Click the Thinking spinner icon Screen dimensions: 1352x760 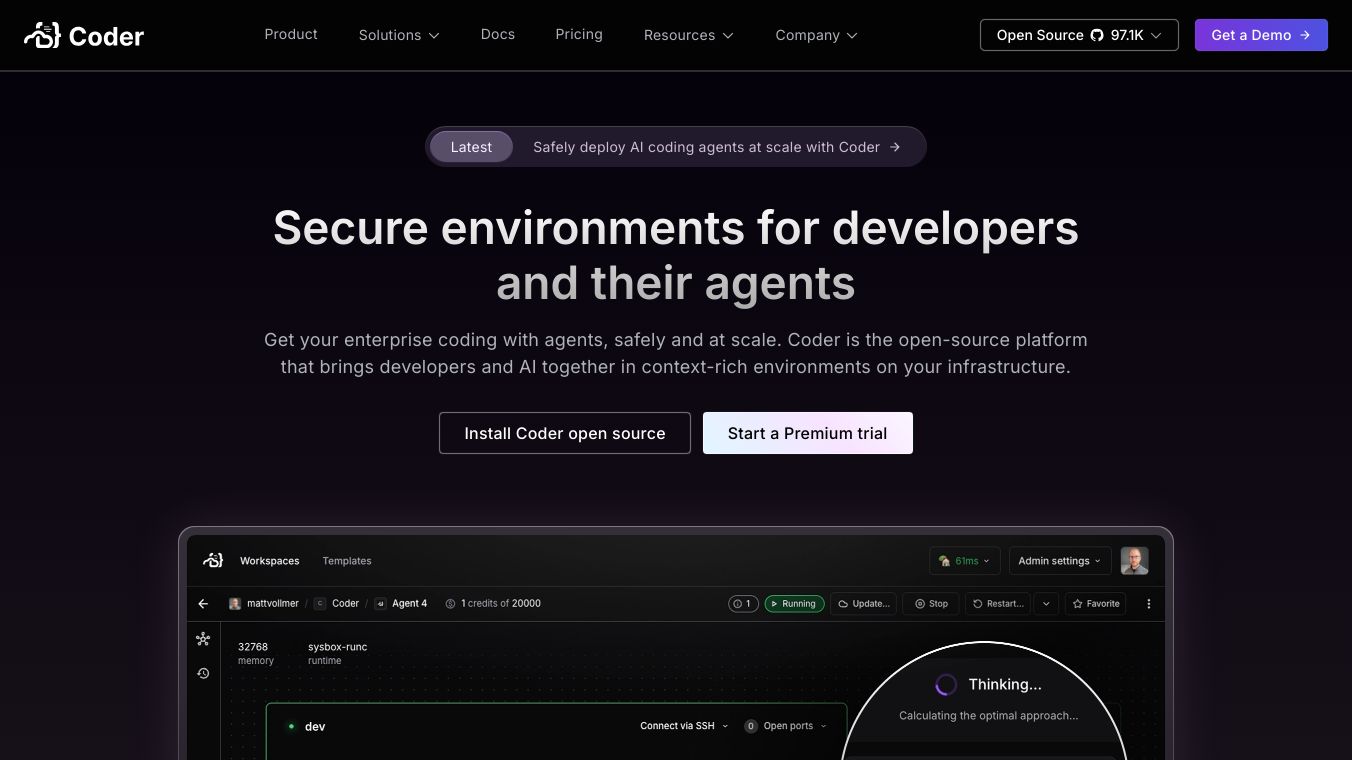pyautogui.click(x=946, y=685)
